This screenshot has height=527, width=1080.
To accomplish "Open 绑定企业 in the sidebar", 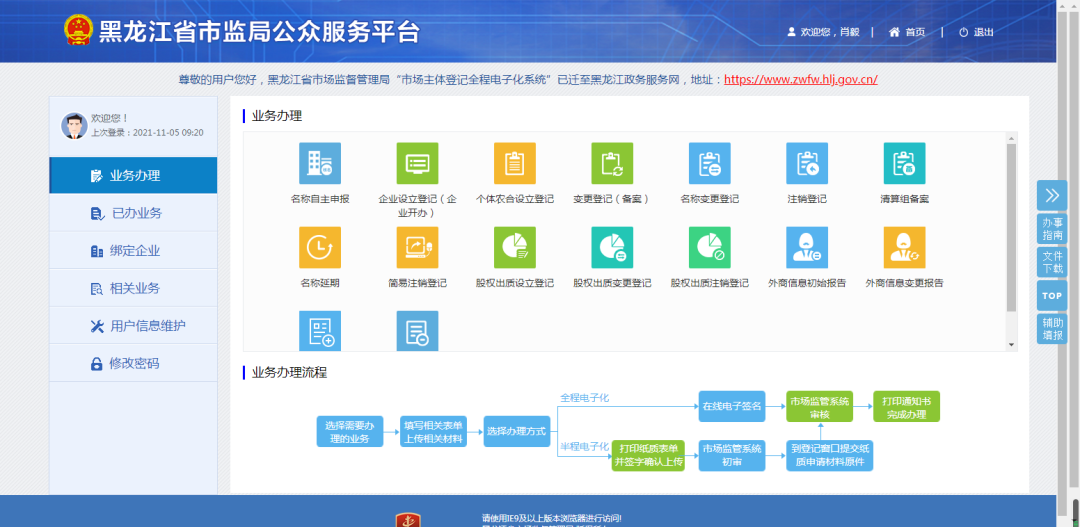I will [133, 251].
